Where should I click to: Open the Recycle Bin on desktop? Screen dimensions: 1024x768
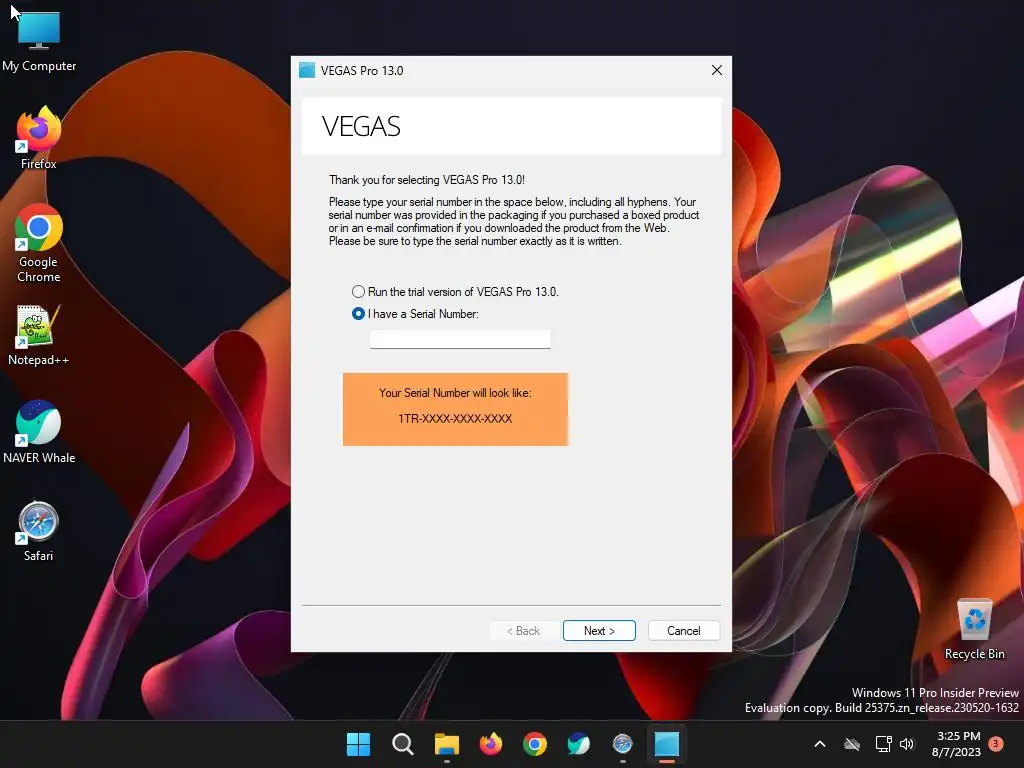(974, 628)
